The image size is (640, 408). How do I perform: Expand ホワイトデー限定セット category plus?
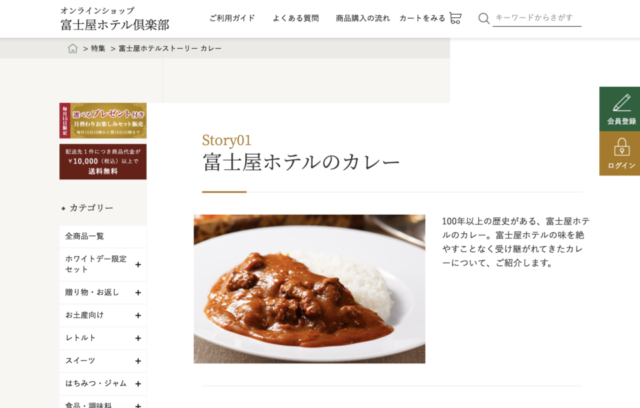click(138, 264)
